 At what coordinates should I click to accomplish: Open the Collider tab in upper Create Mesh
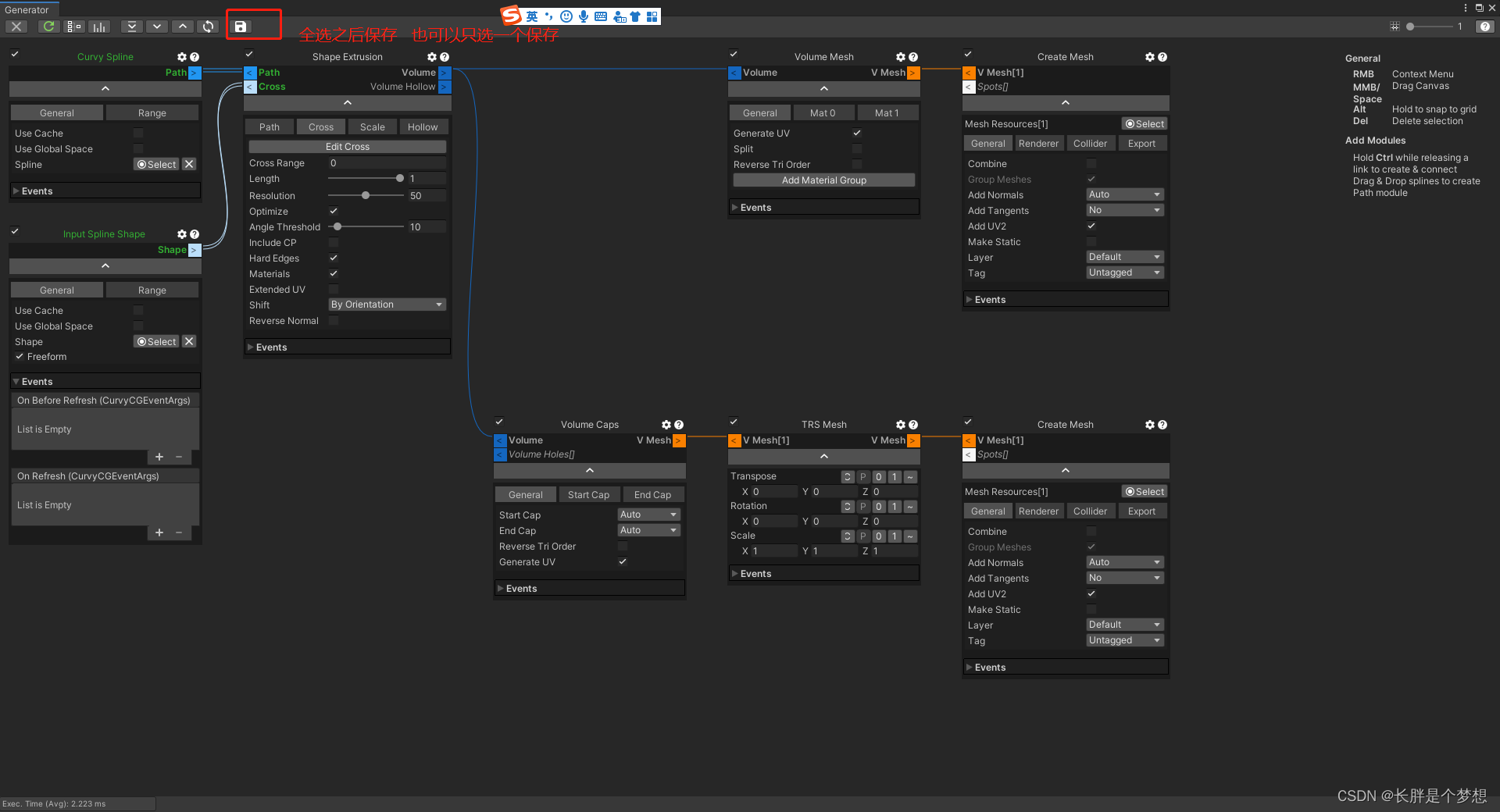click(x=1090, y=143)
